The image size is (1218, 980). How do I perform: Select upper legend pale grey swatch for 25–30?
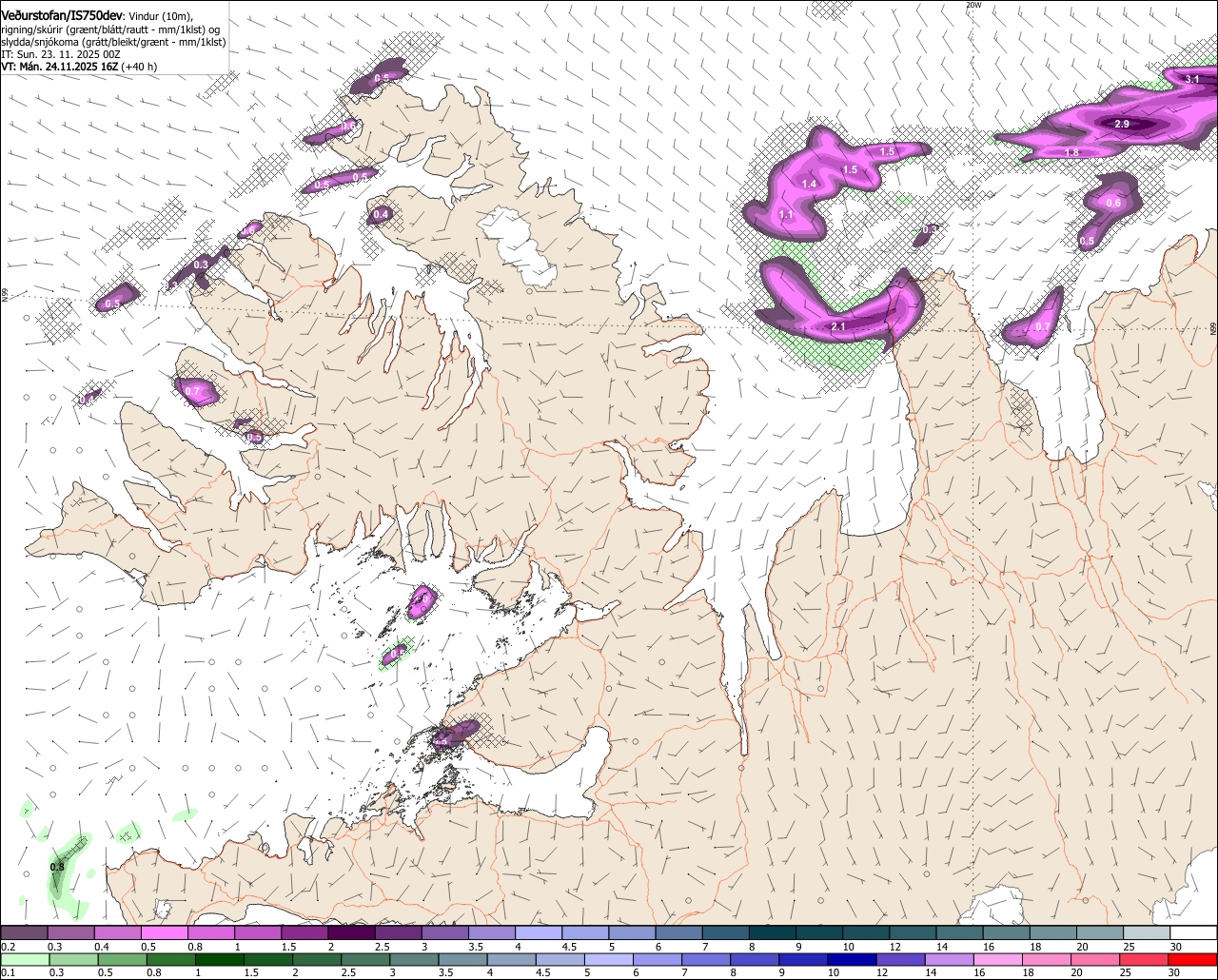point(1147,933)
